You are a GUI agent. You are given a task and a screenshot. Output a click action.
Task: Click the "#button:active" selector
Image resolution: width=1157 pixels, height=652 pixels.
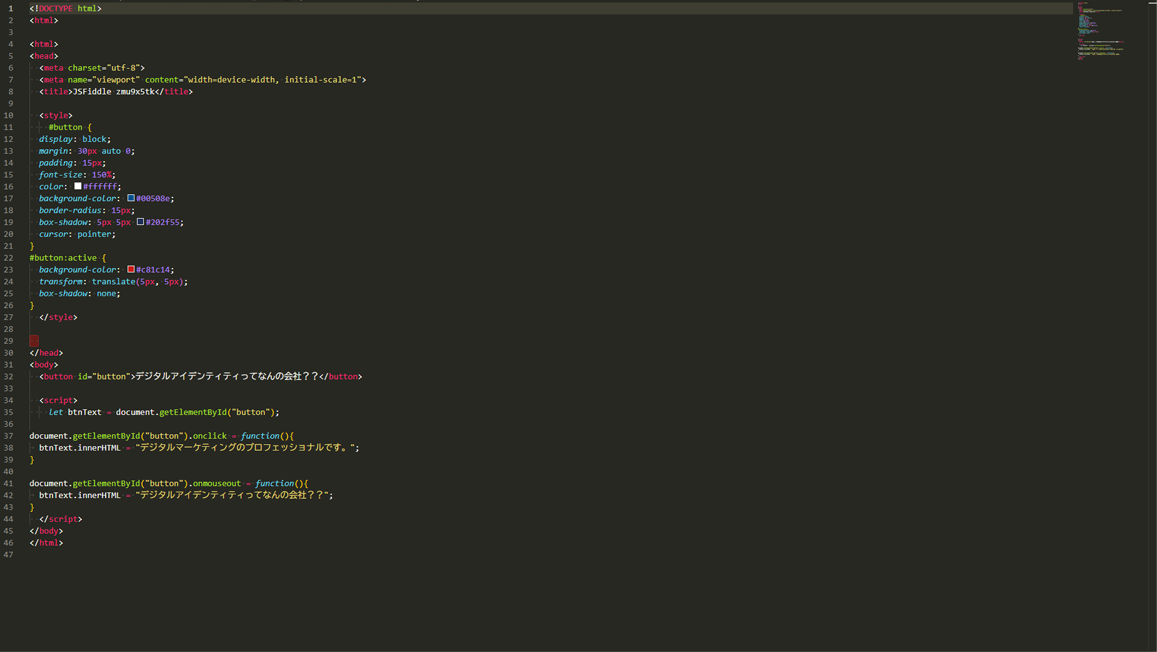63,258
